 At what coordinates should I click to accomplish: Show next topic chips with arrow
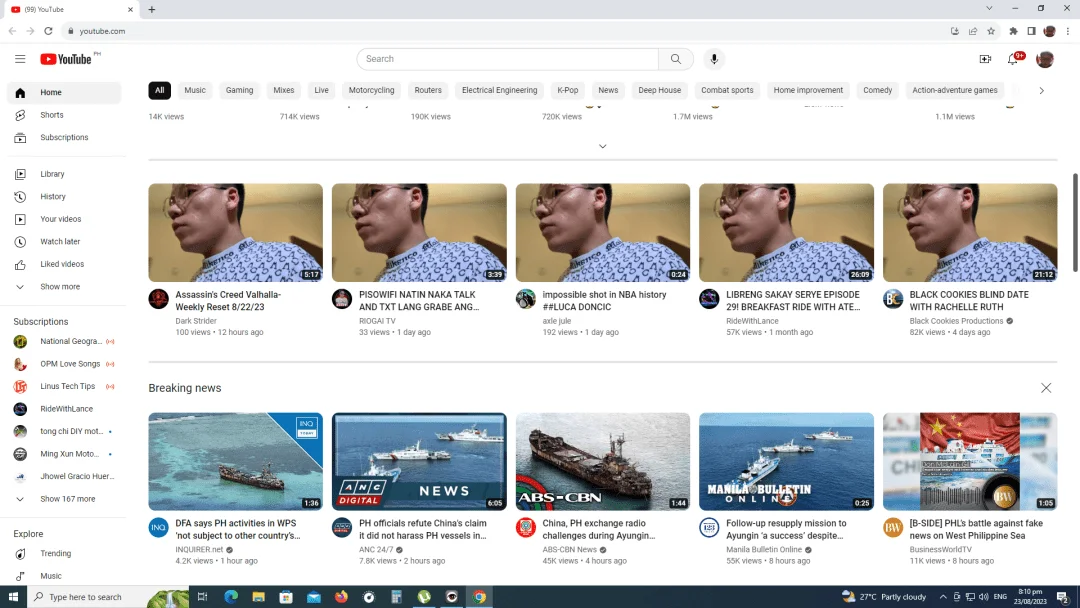[x=1041, y=90]
